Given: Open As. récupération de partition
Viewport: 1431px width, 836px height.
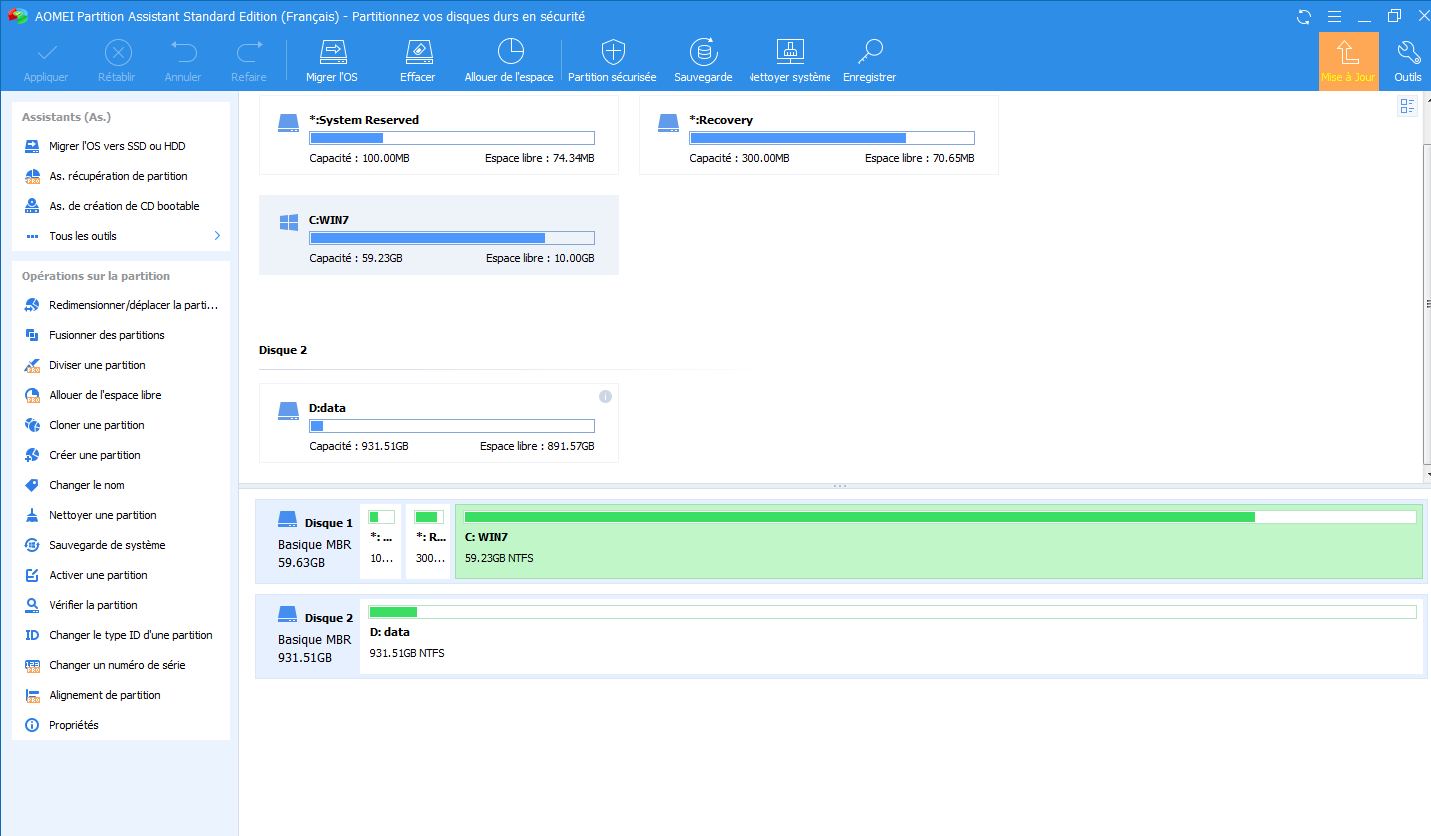Looking at the screenshot, I should (x=118, y=176).
